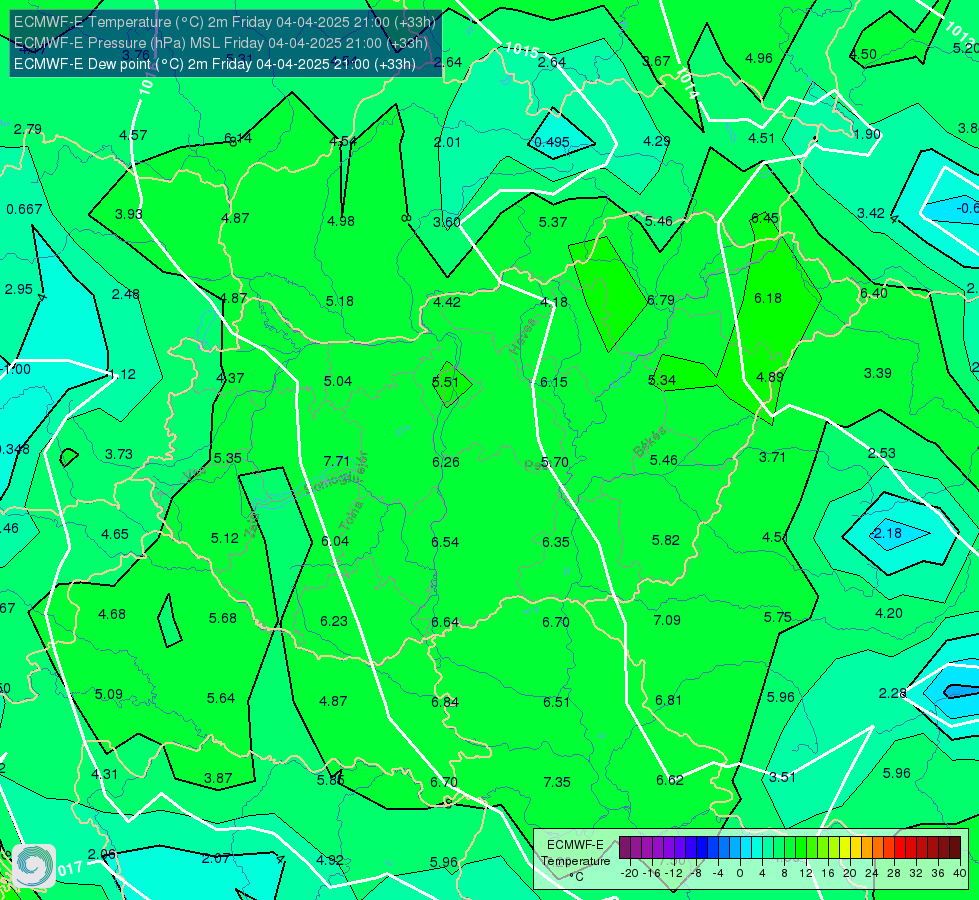Screen dimensions: 979x900
Task: Click the 5.09 temperature value
Action: point(109,695)
